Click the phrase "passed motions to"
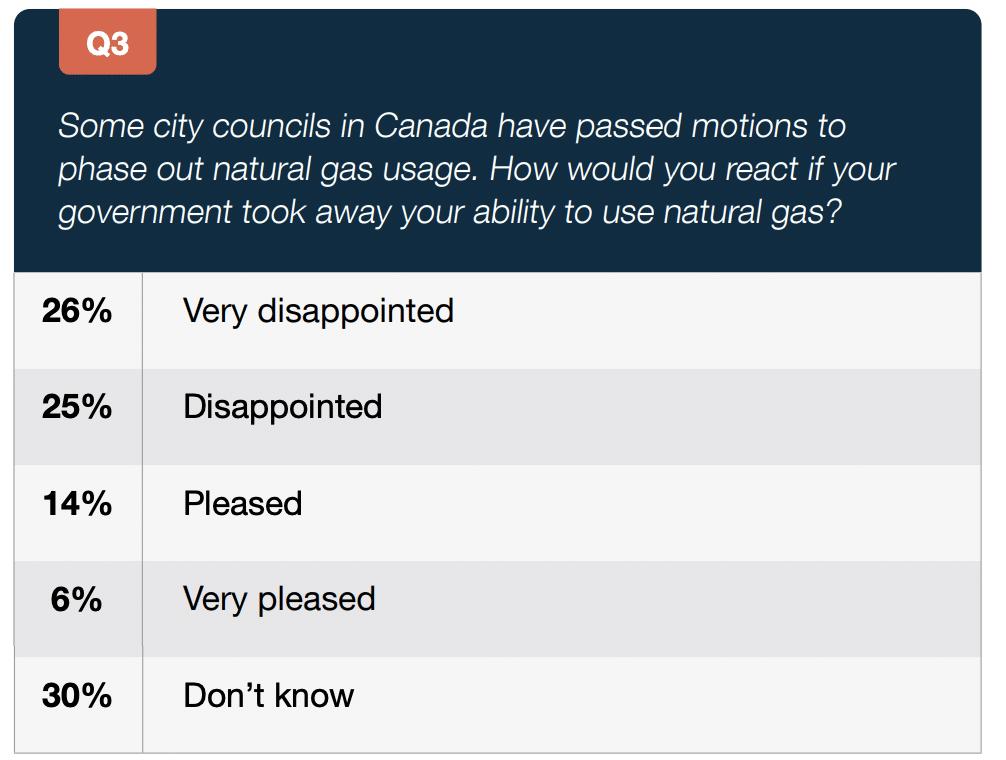 point(711,126)
